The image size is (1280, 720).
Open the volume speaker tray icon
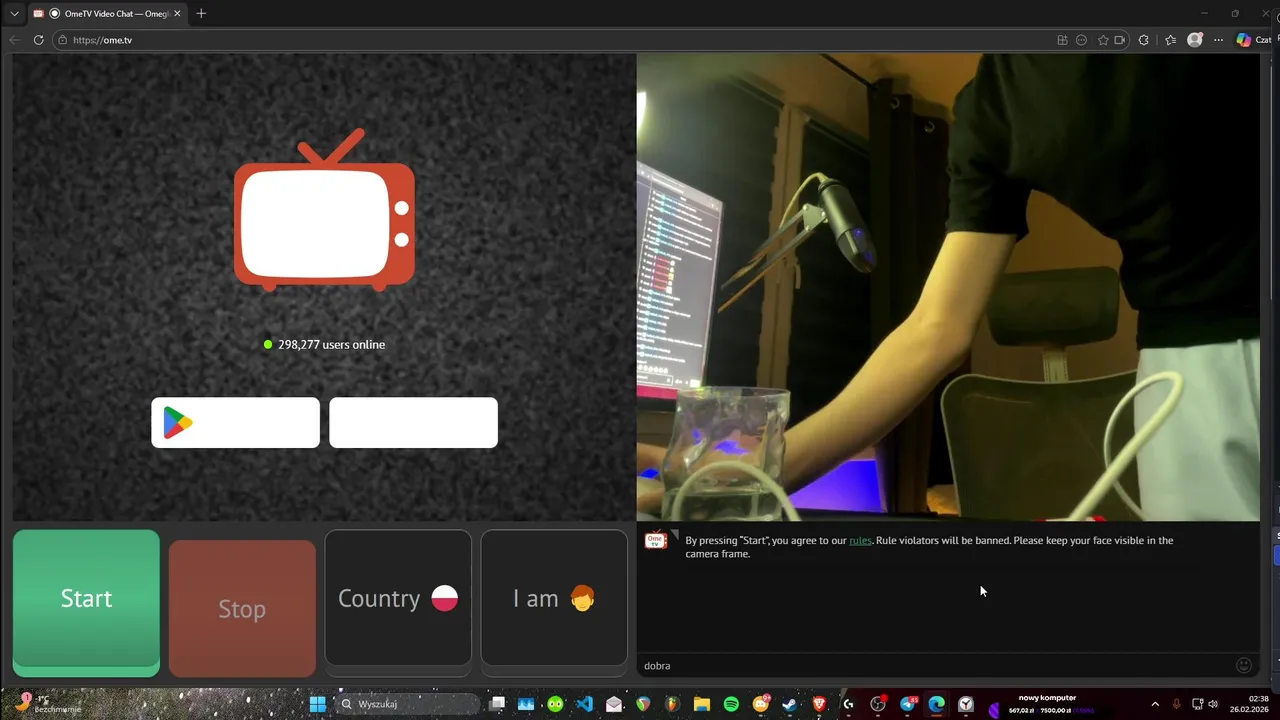pos(1213,704)
